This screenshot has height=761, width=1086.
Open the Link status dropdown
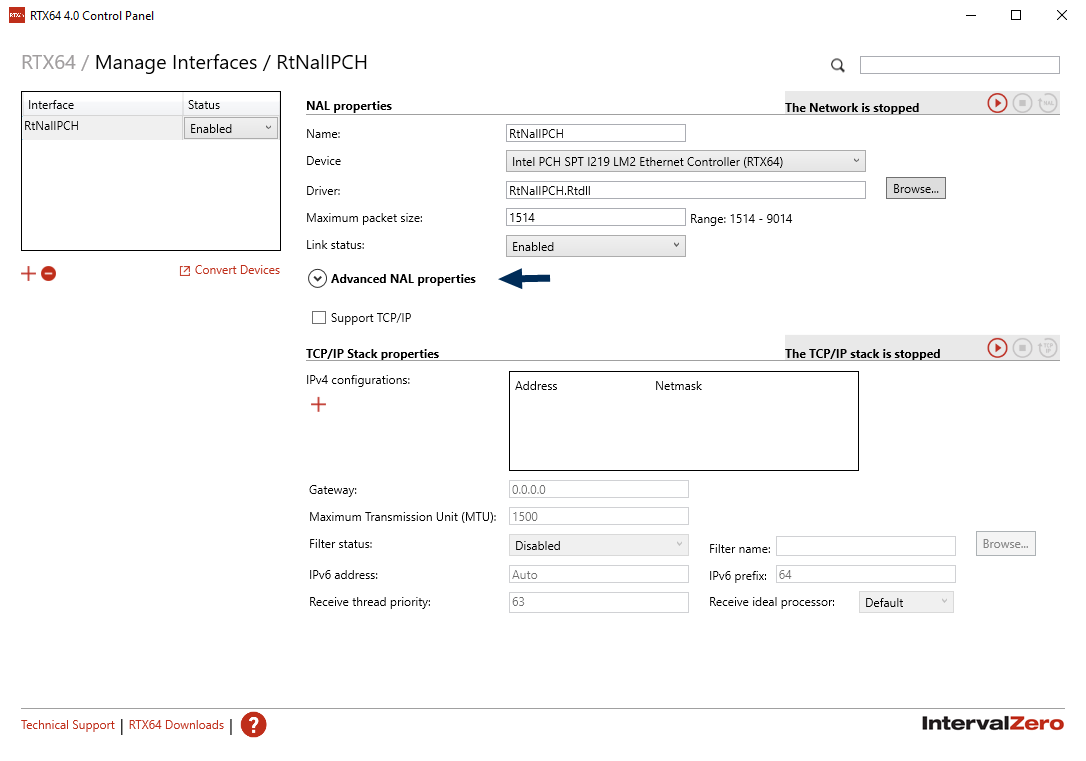tap(596, 247)
